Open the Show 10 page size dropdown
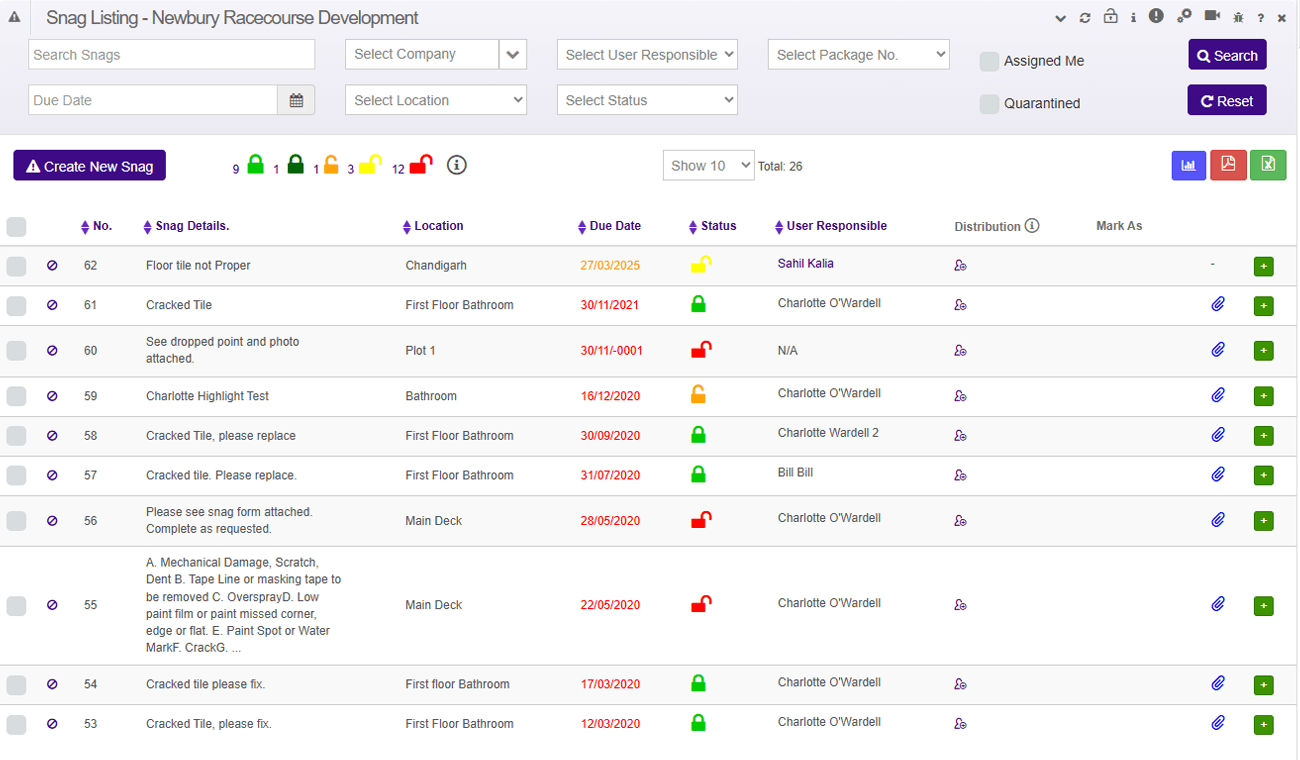The image size is (1300, 760). click(708, 166)
